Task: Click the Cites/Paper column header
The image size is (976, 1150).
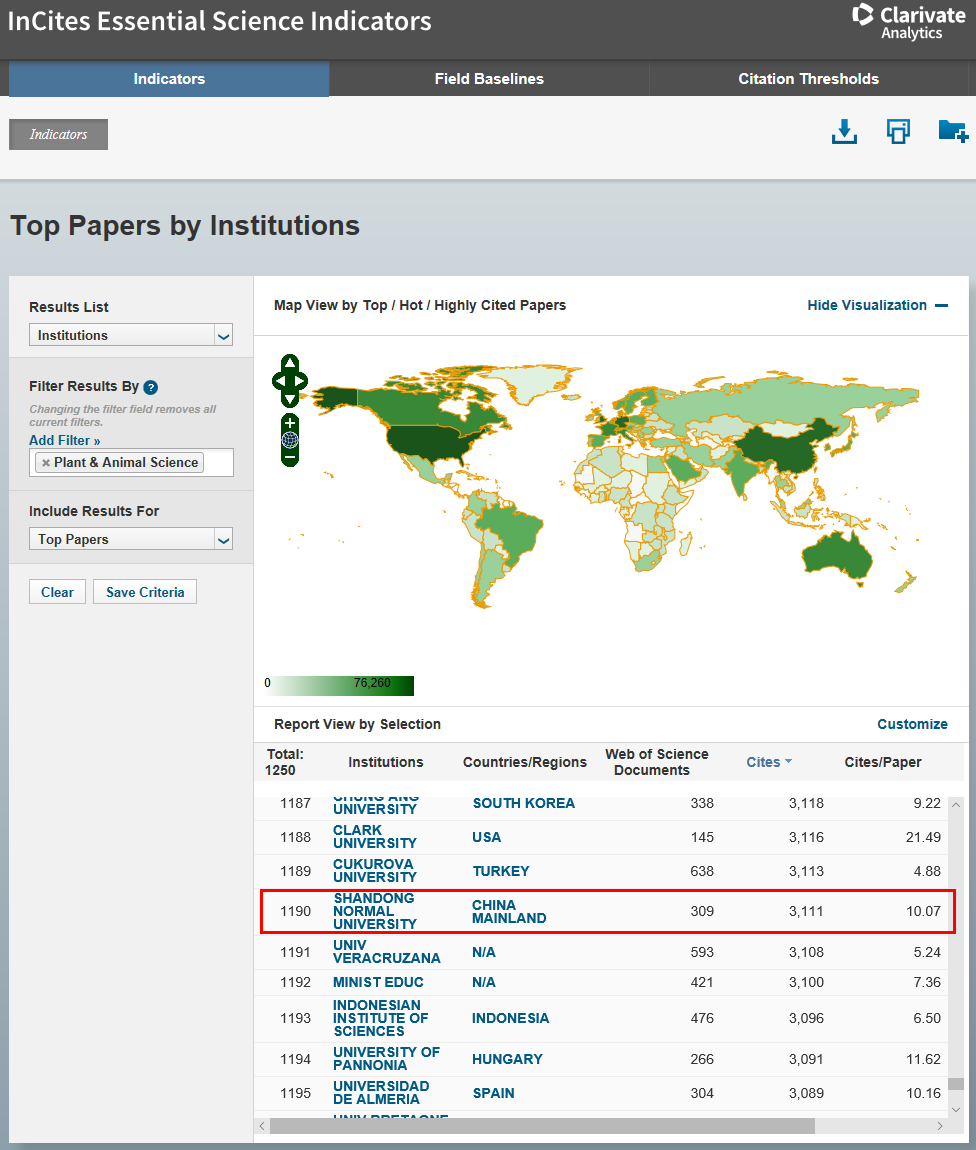Action: point(882,762)
